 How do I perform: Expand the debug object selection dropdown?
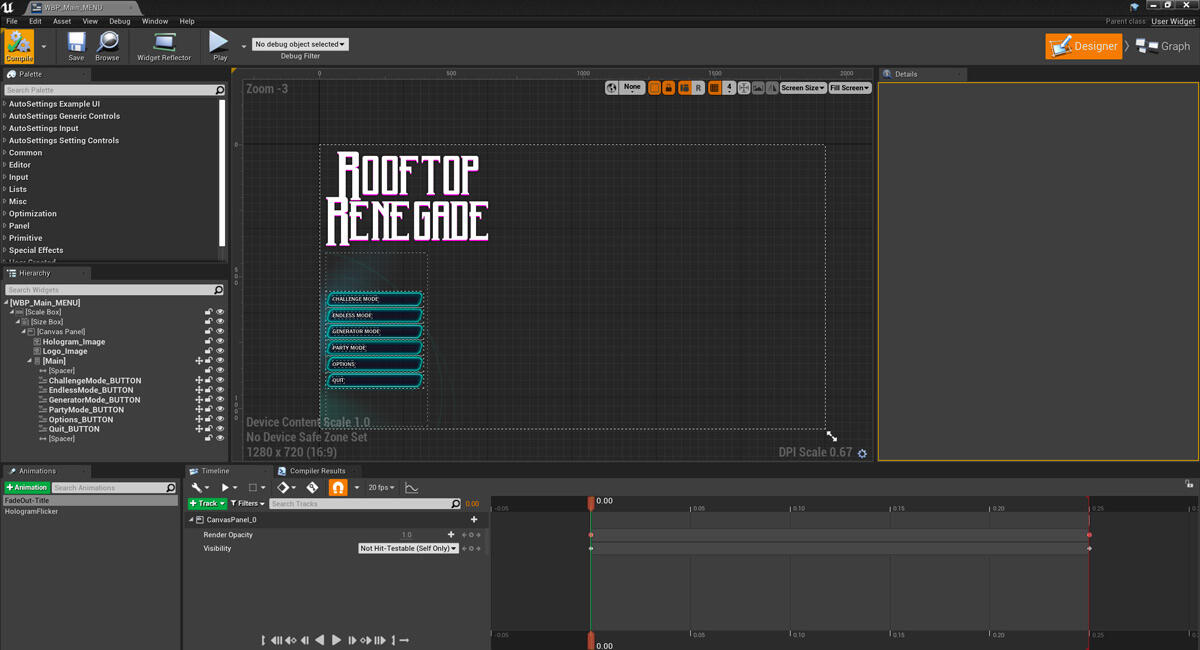coord(300,44)
